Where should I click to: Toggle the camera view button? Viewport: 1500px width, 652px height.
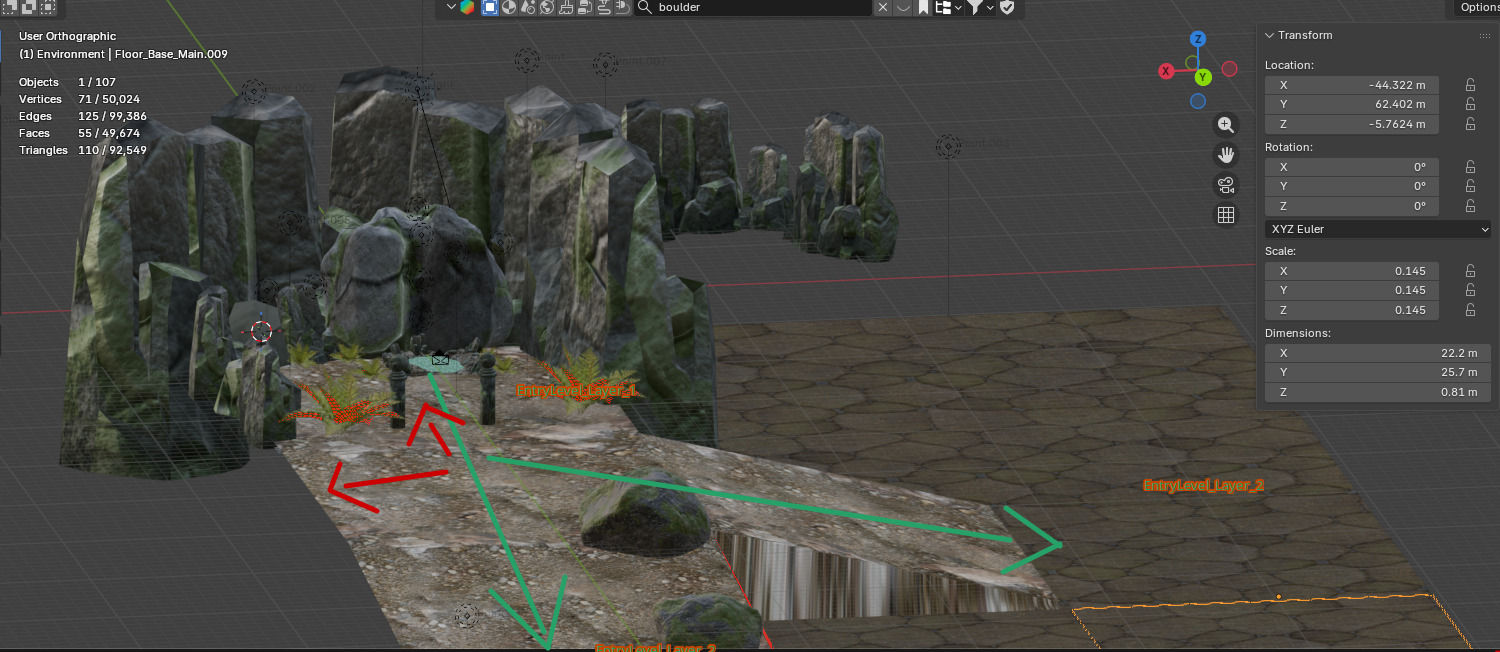coord(1226,185)
